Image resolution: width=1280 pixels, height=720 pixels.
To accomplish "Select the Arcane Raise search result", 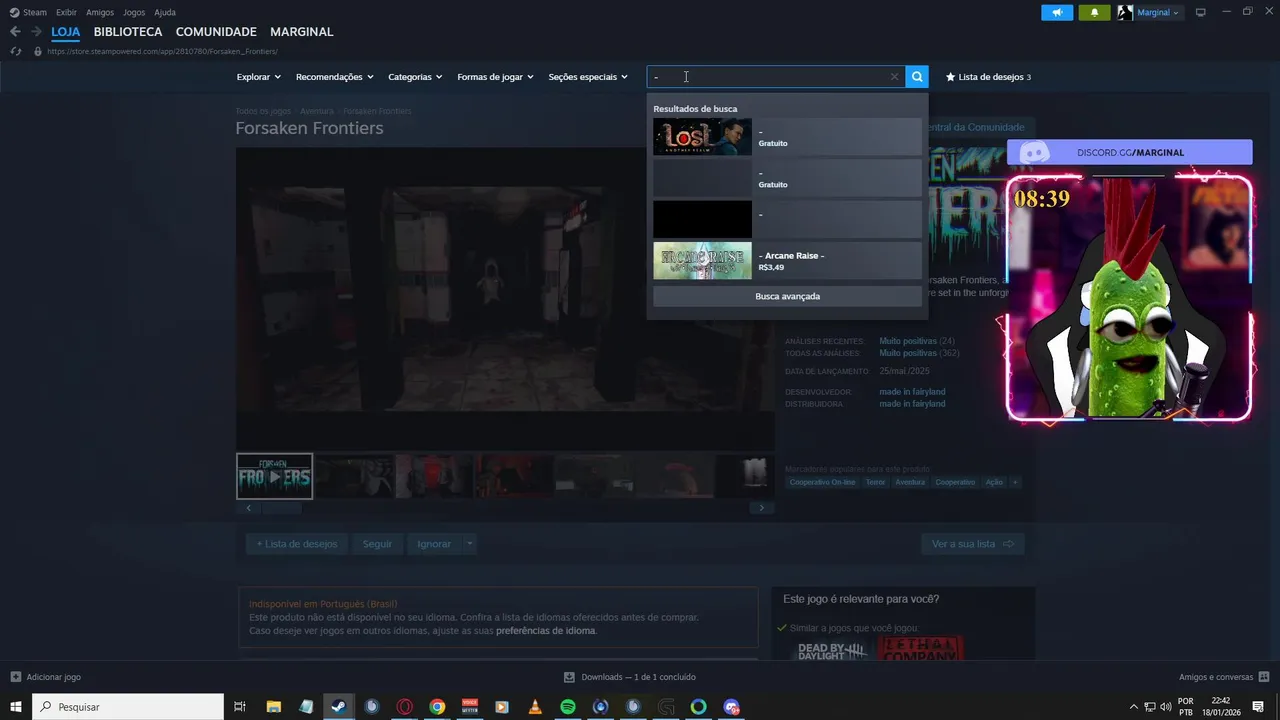I will tap(787, 261).
